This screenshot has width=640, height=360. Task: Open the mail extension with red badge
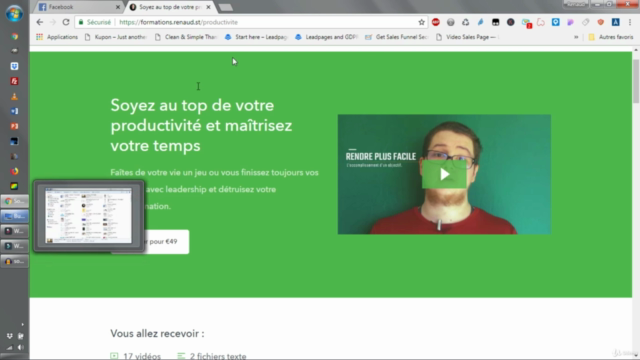tap(526, 23)
